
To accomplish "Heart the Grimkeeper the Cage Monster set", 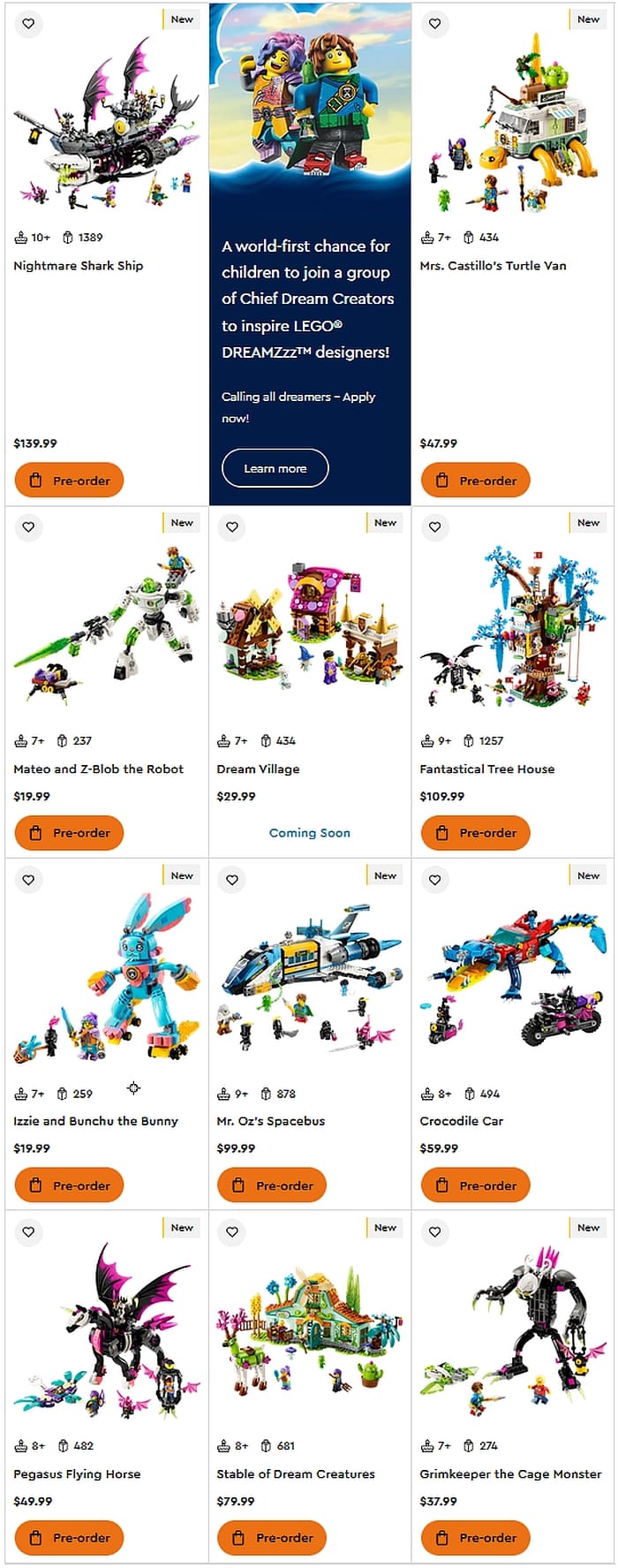I will coord(435,1231).
